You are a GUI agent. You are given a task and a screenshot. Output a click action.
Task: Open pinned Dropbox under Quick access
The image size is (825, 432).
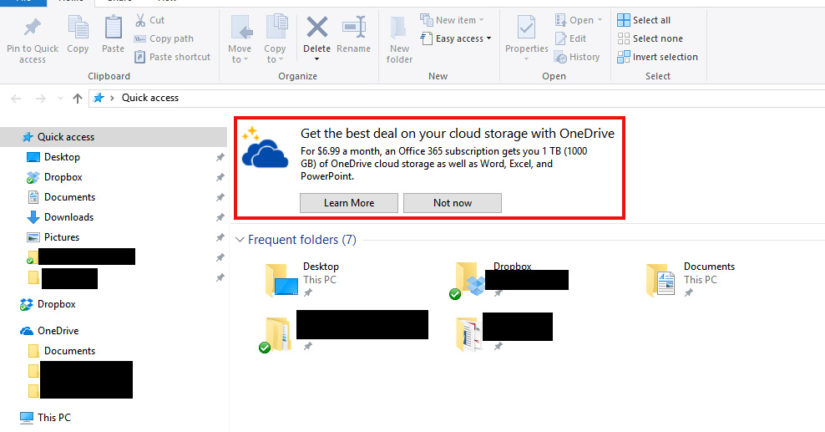63,177
